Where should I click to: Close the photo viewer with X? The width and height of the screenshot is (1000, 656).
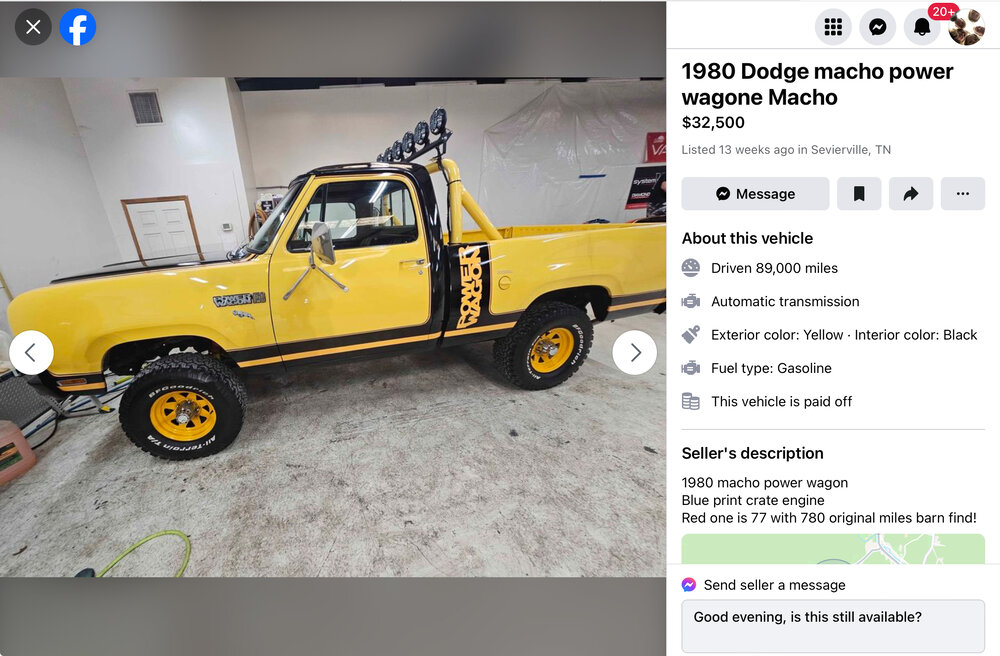pos(33,27)
